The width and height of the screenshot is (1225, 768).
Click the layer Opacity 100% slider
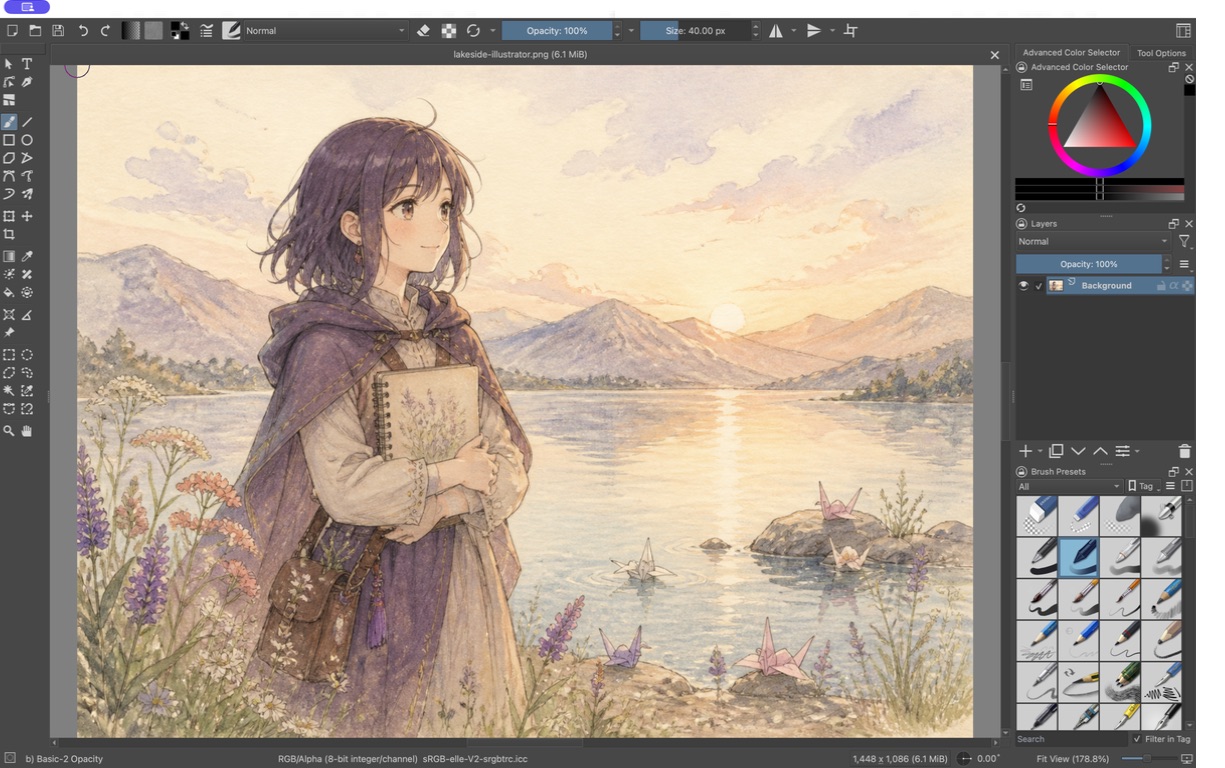pos(1089,264)
